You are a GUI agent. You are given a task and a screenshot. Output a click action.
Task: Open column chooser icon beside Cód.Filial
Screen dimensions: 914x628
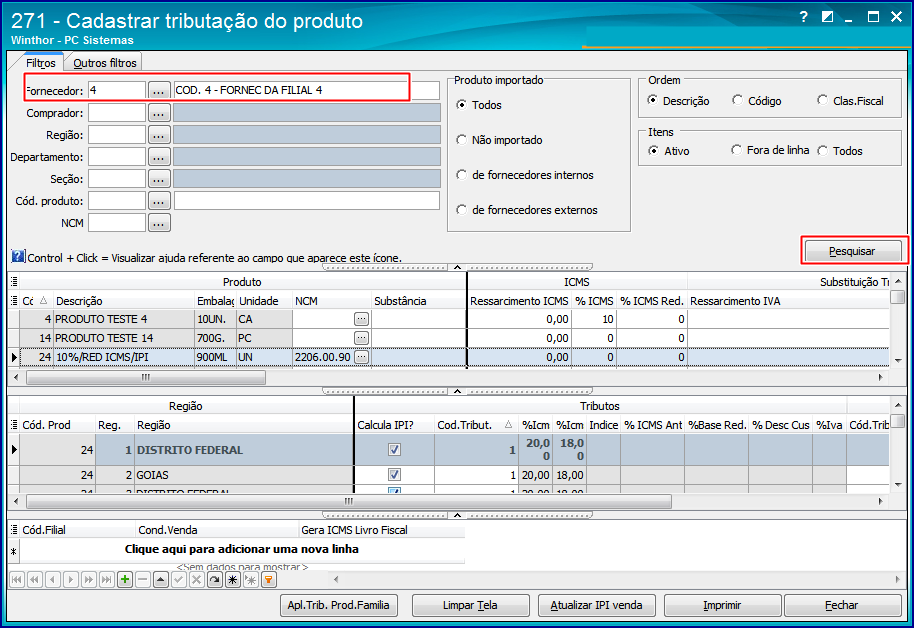tap(14, 529)
